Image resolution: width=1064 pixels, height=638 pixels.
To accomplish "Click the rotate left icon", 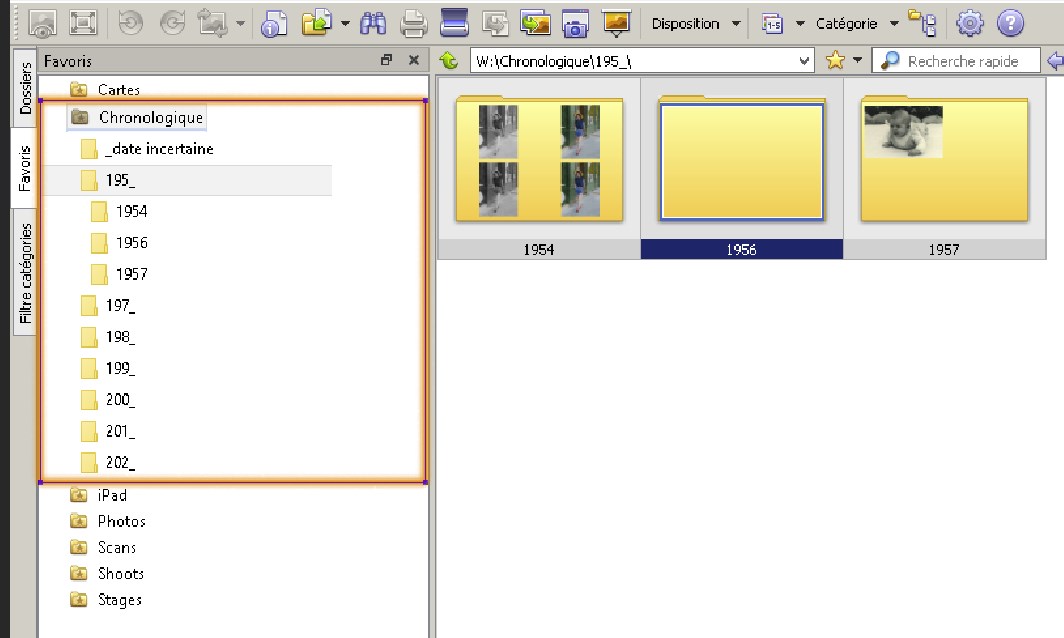I will coord(131,23).
